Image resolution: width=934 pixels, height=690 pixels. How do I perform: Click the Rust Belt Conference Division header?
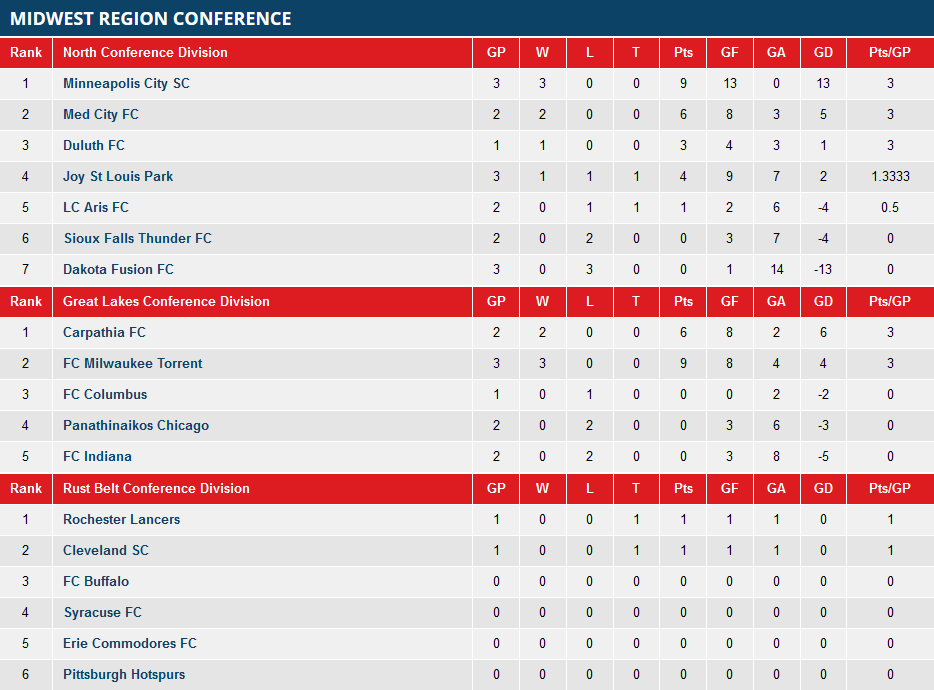pos(156,489)
